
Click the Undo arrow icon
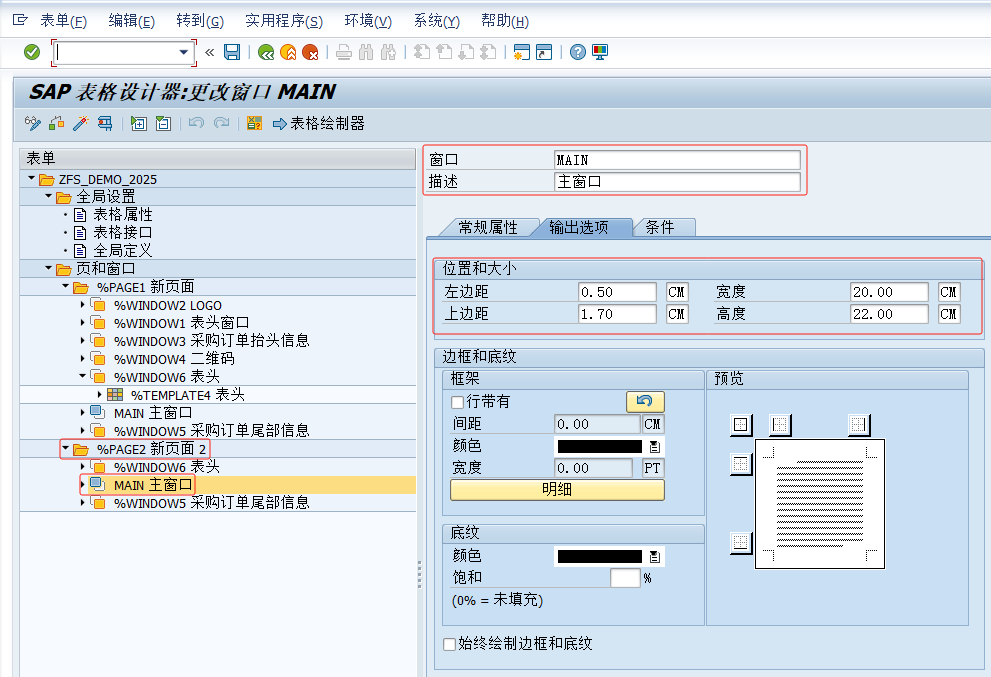(197, 123)
